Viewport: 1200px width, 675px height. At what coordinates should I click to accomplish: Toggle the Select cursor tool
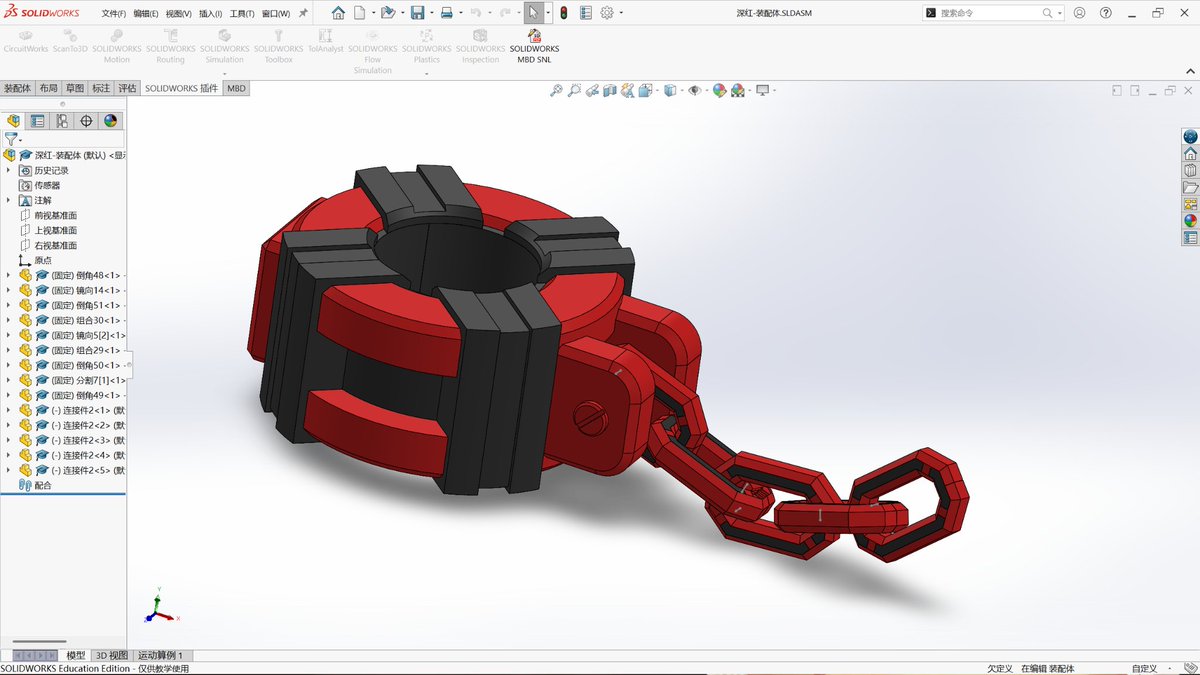coord(534,13)
